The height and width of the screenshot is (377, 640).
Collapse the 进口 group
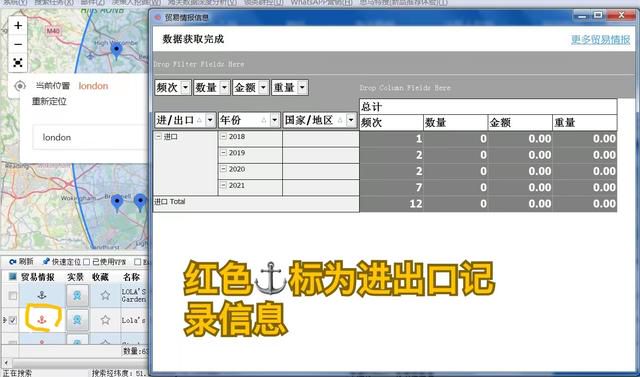[158, 137]
